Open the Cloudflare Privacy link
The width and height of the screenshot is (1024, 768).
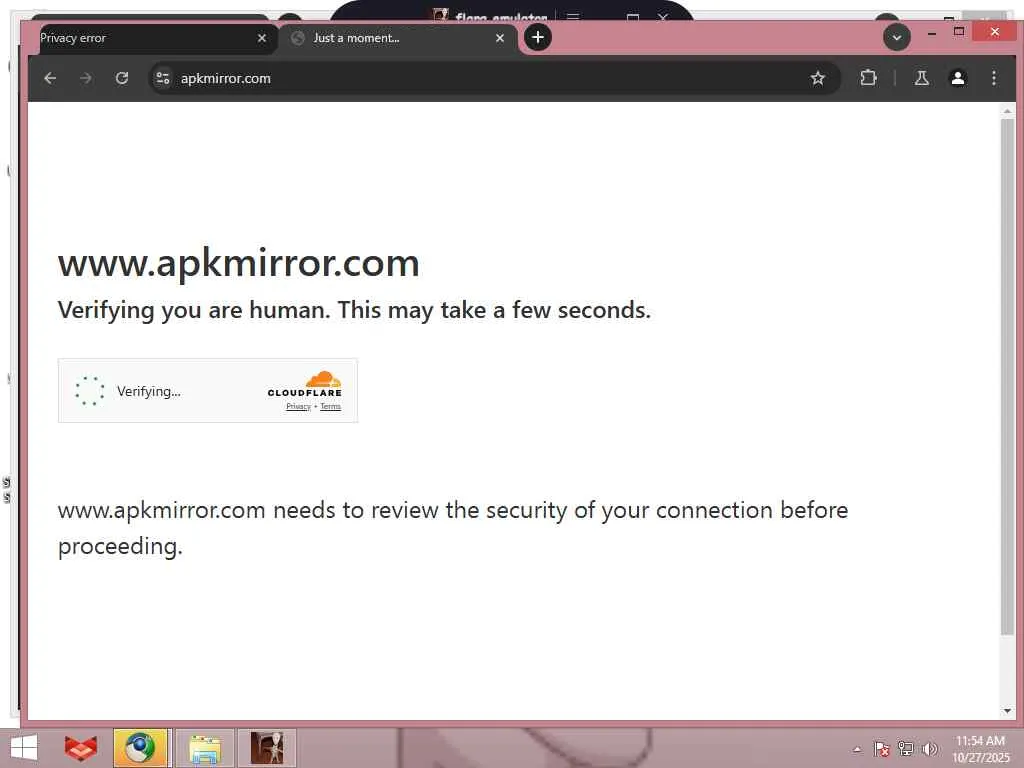[298, 406]
